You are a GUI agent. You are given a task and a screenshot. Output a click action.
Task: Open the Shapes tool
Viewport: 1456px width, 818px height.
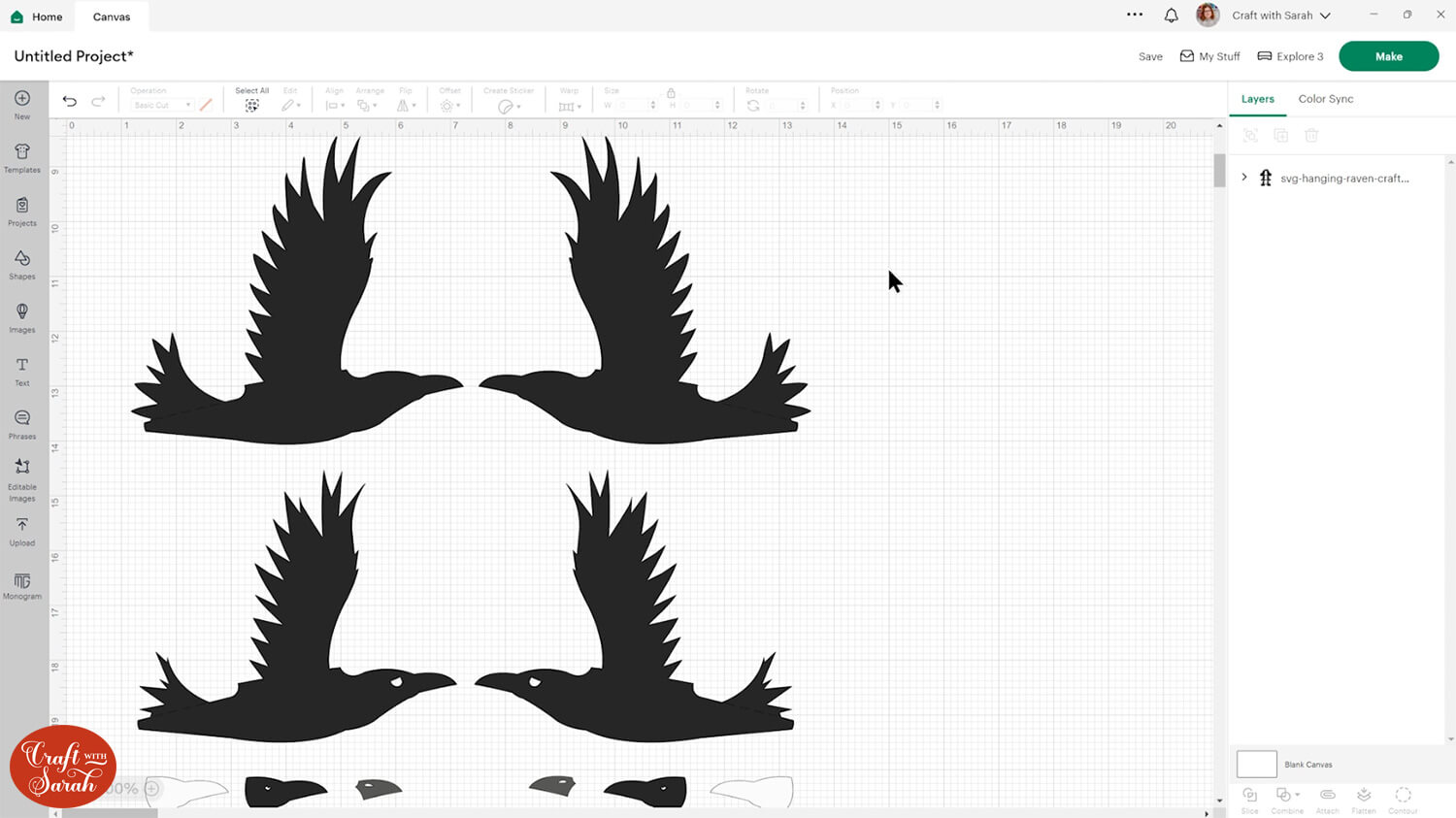pyautogui.click(x=21, y=264)
